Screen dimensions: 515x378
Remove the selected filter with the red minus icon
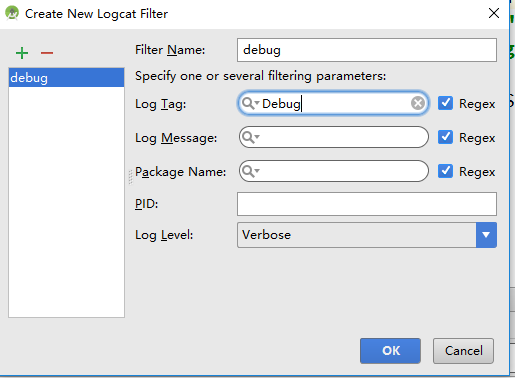47,53
